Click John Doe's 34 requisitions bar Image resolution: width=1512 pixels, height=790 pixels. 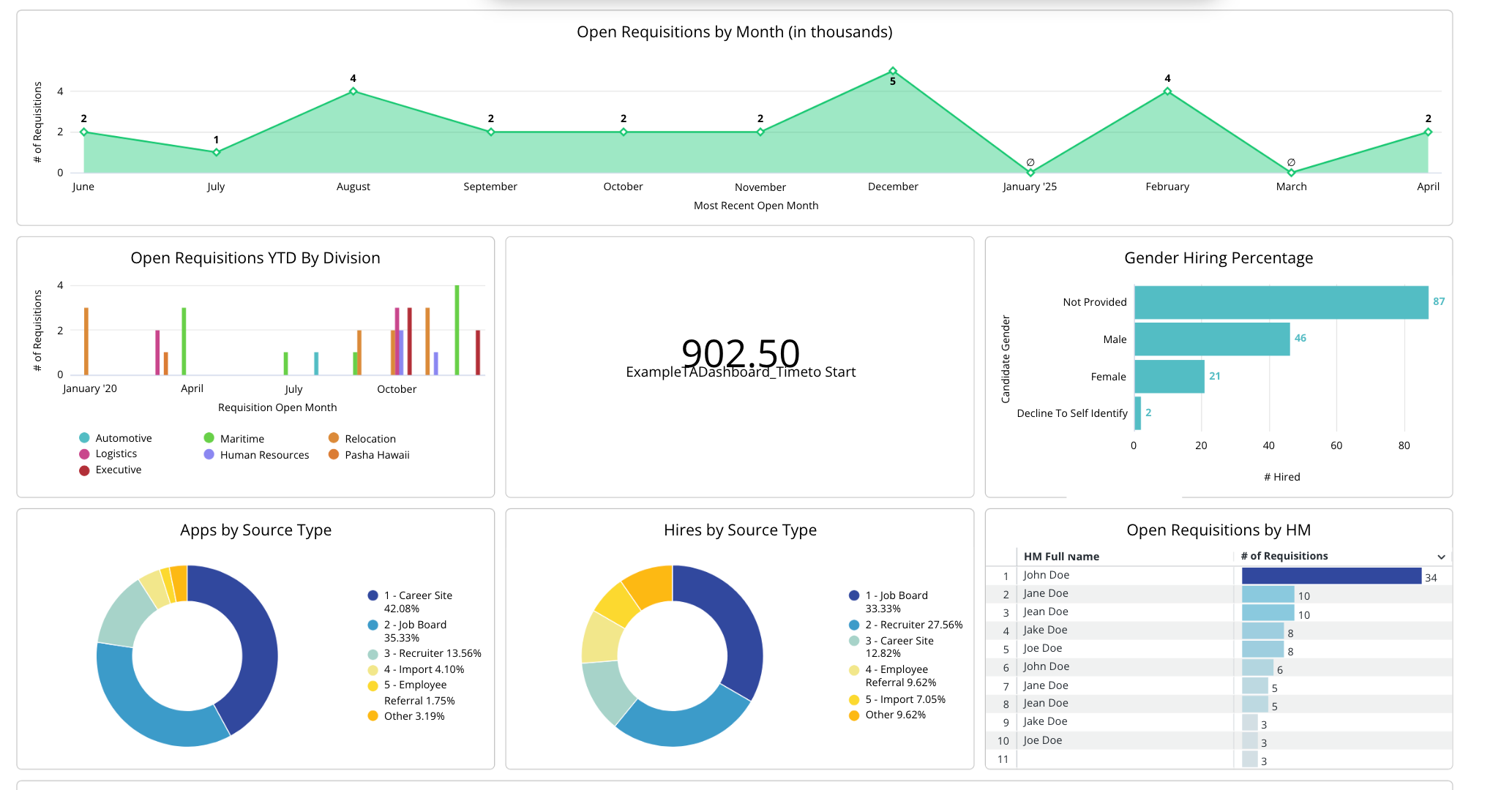(1331, 576)
